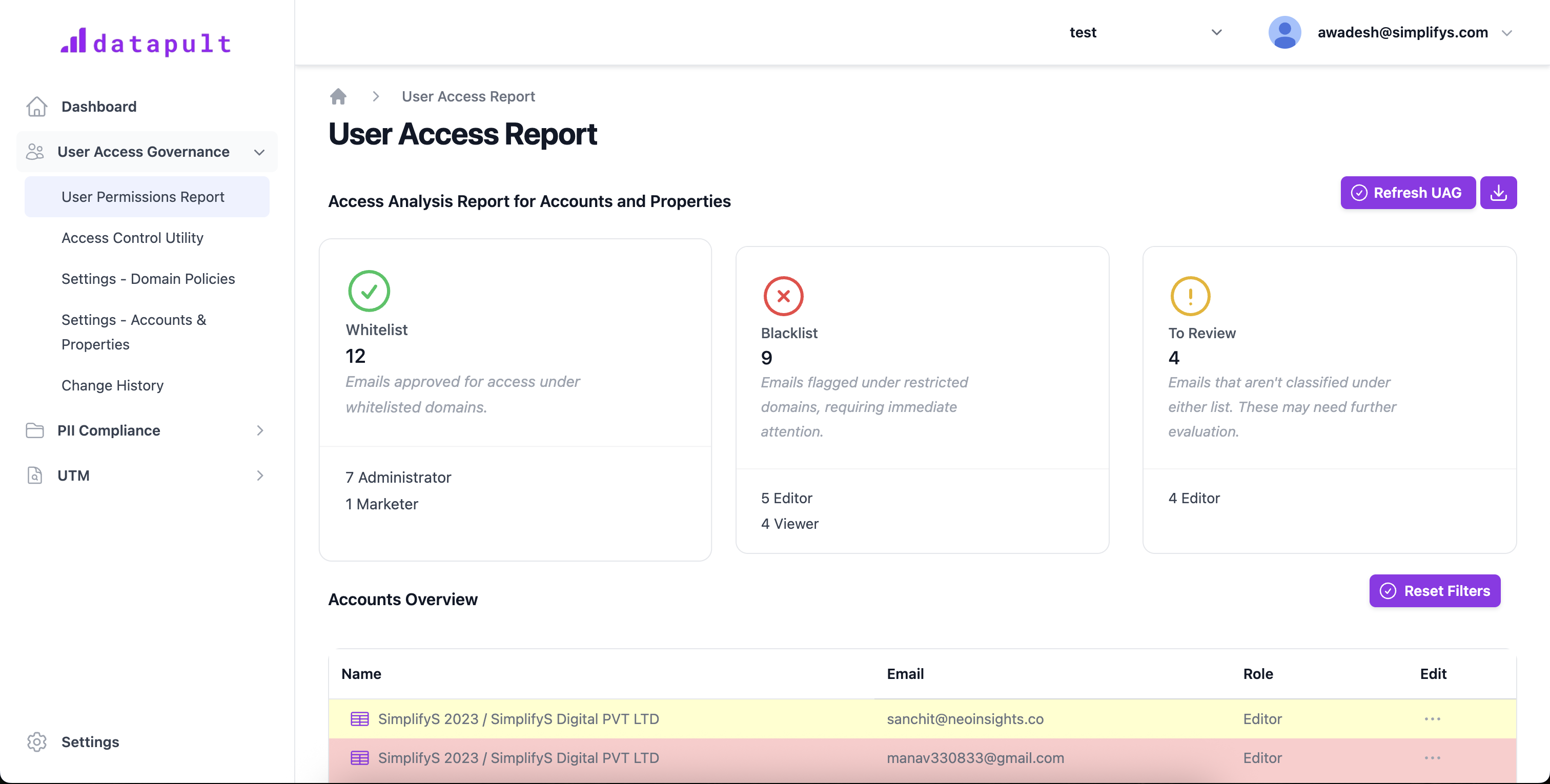
Task: Open the datapult logo home link
Action: pyautogui.click(x=146, y=42)
